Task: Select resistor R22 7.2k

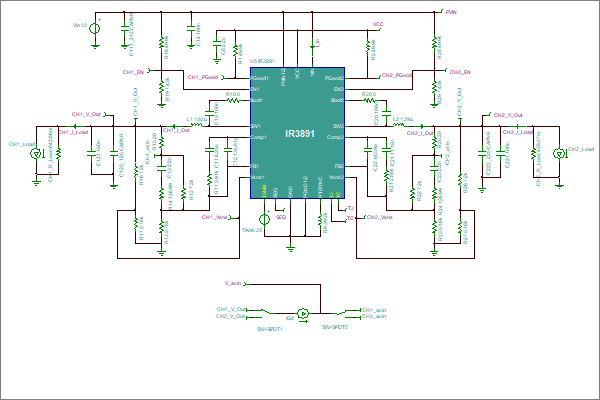Action: [412, 193]
